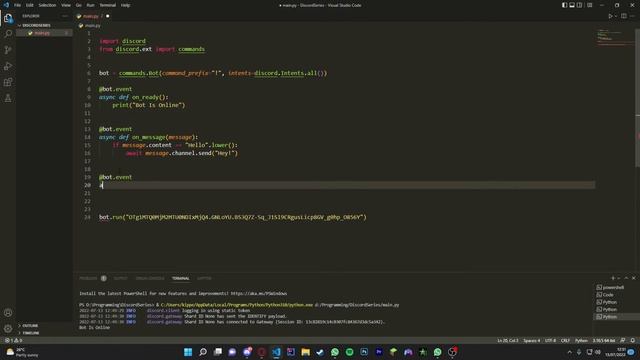This screenshot has width=640, height=360.
Task: Click the Split Editor icon
Action: 624,16
